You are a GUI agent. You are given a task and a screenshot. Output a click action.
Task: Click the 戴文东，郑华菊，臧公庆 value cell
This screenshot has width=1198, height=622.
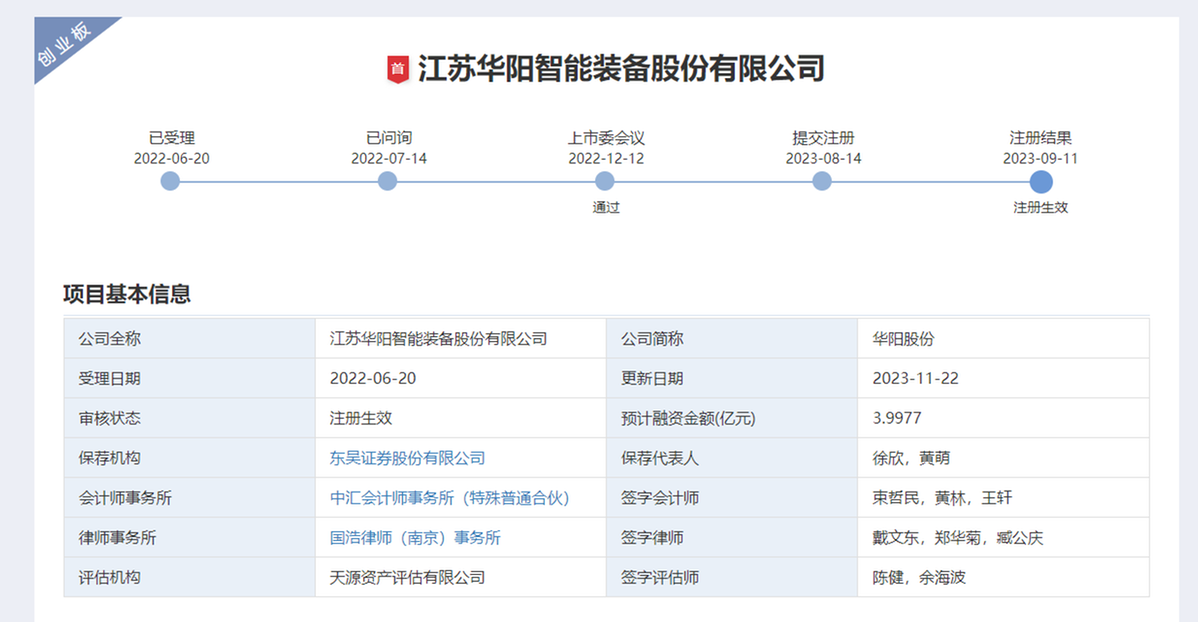pos(1003,537)
